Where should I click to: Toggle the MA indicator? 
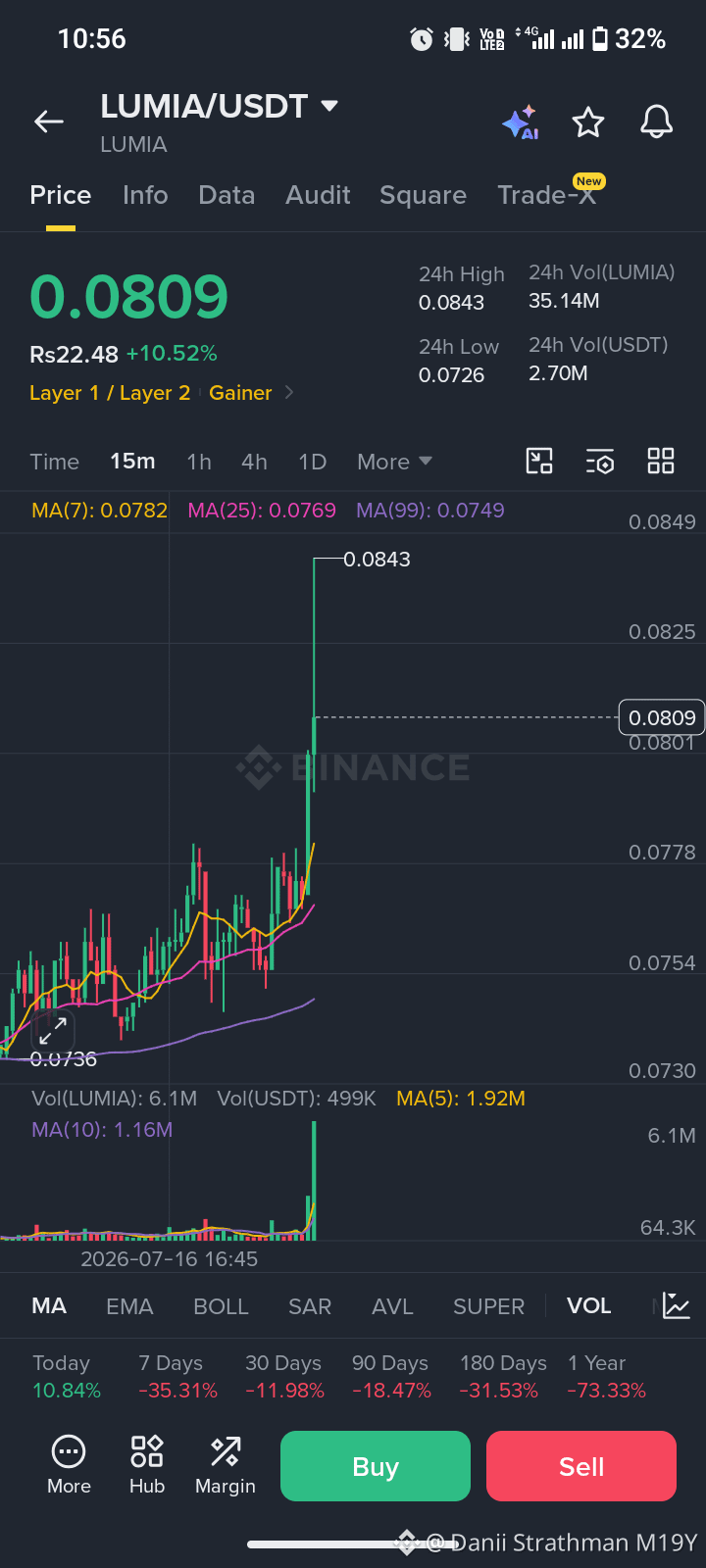point(49,1306)
